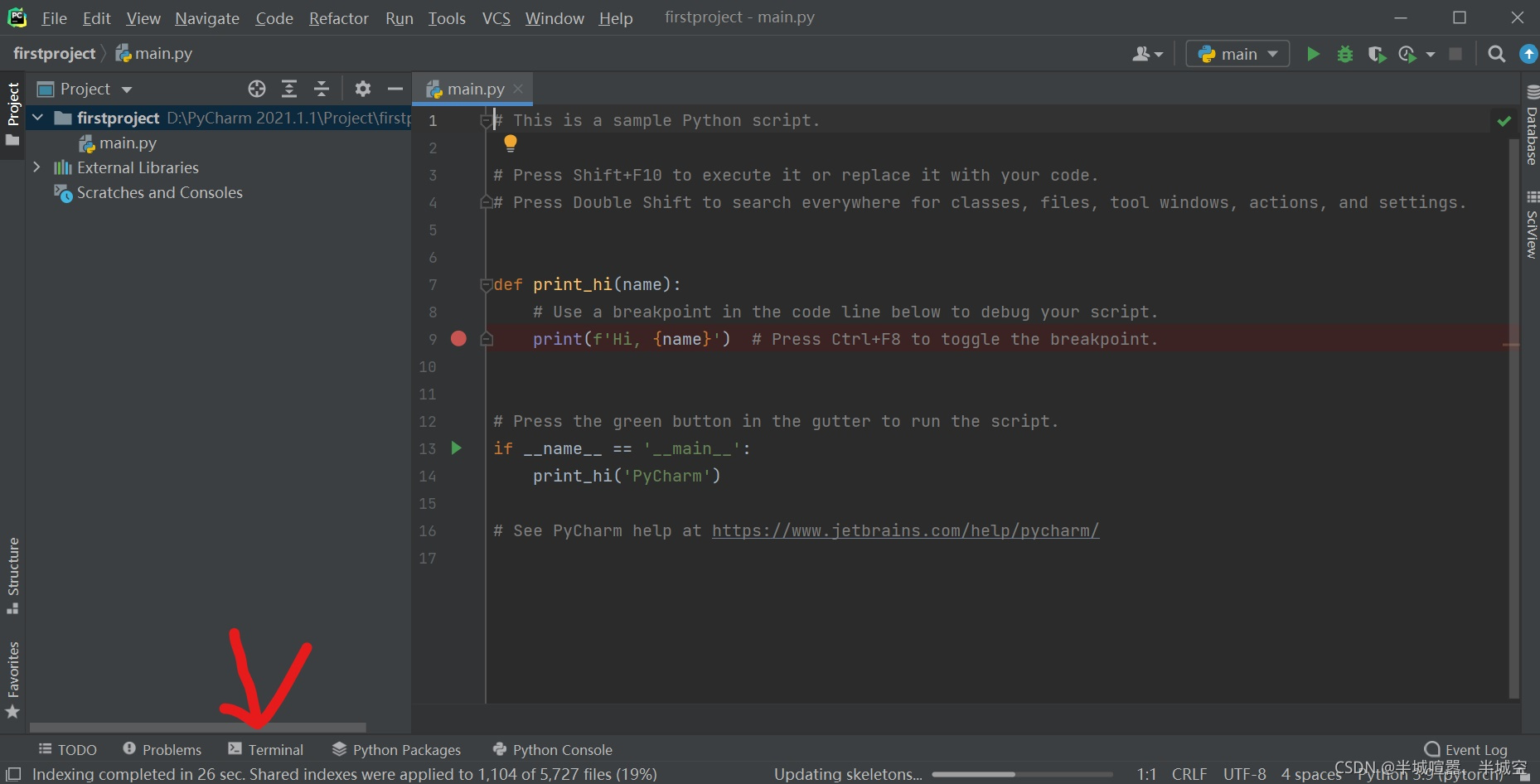Toggle the Structure side tool window
The width and height of the screenshot is (1540, 784).
[12, 575]
